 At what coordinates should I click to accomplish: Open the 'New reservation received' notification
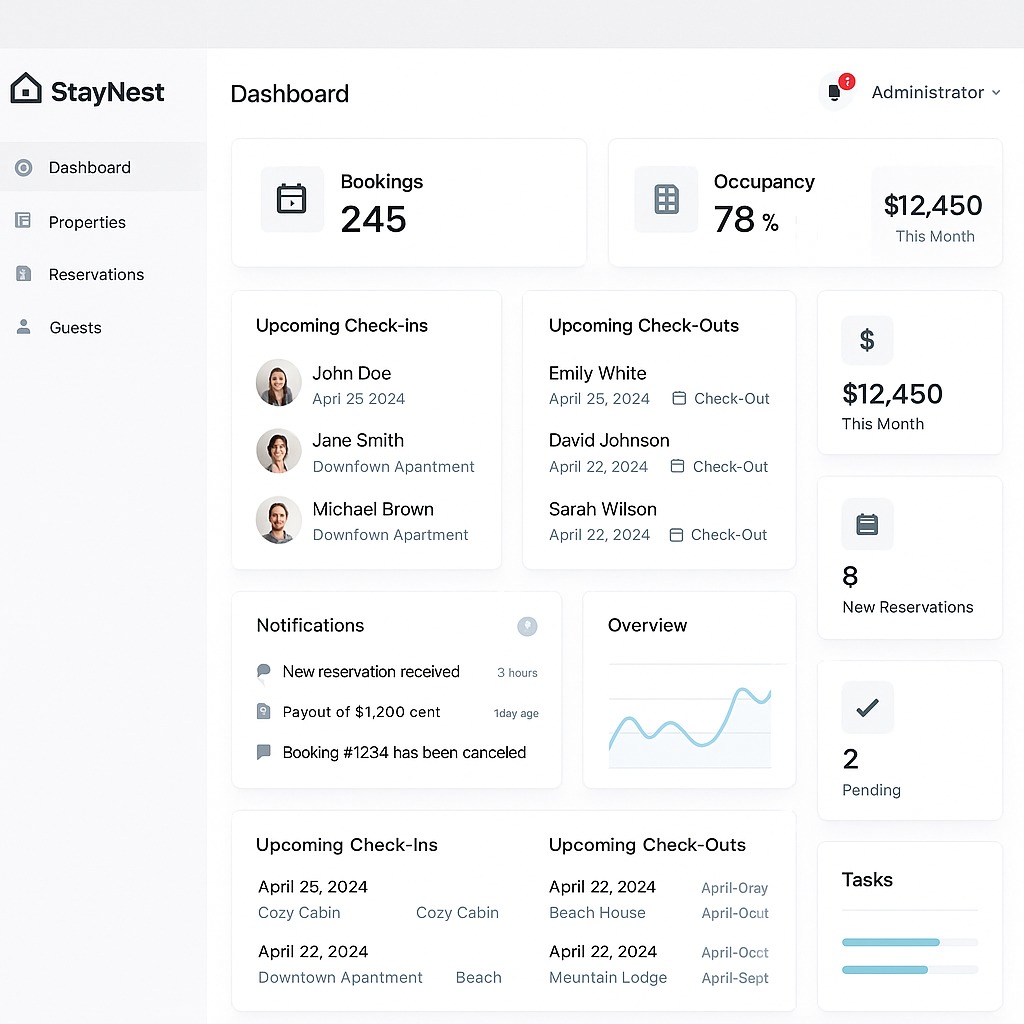coord(371,672)
